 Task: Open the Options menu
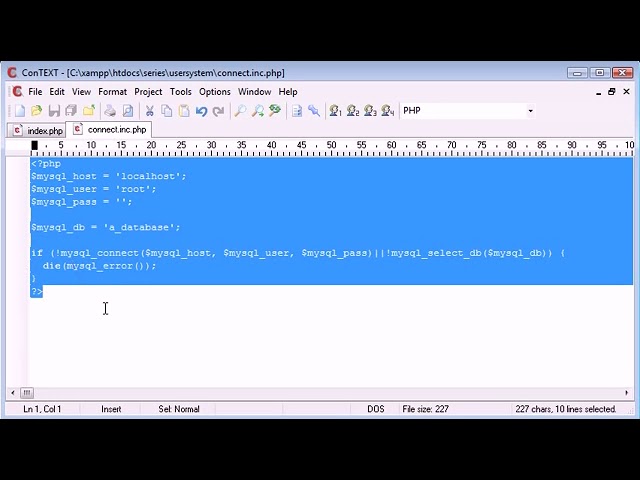tap(215, 91)
